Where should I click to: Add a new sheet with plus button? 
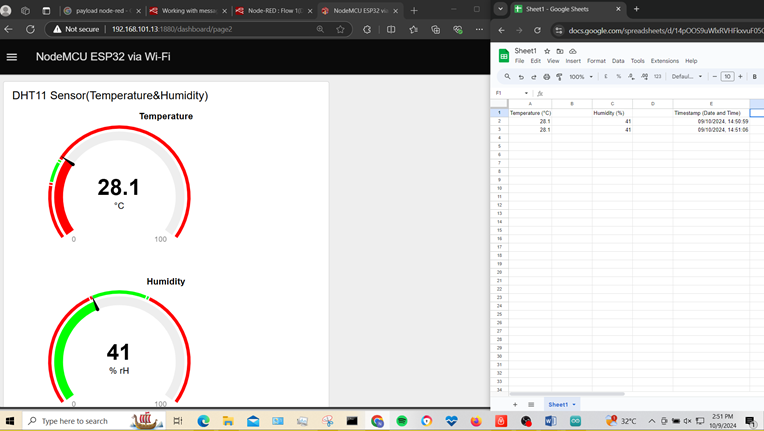(x=516, y=405)
